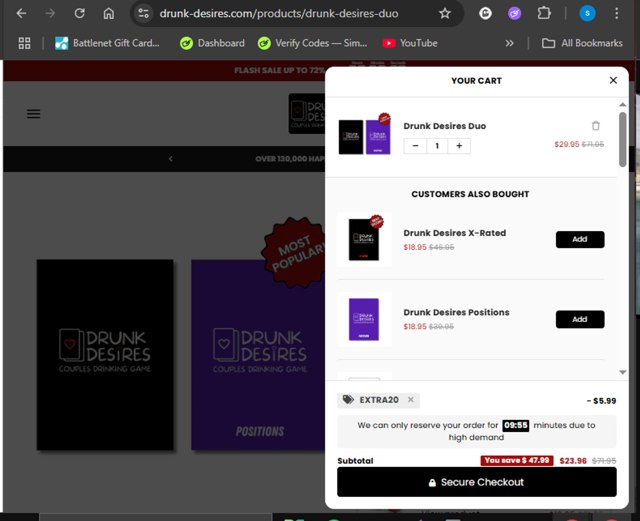The width and height of the screenshot is (640, 521).
Task: Click the Drunk Desires Positions title
Action: [456, 312]
